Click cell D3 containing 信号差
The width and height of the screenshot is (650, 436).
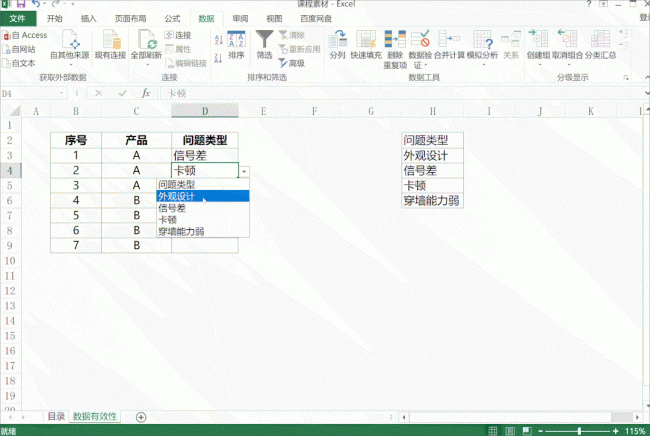(205, 155)
